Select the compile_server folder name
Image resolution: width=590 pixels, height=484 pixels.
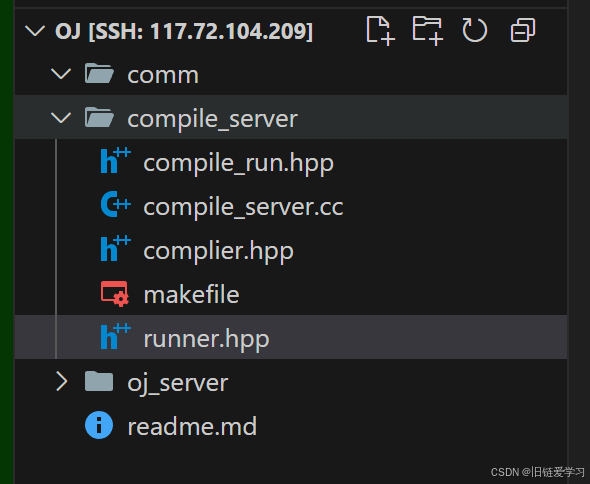213,120
